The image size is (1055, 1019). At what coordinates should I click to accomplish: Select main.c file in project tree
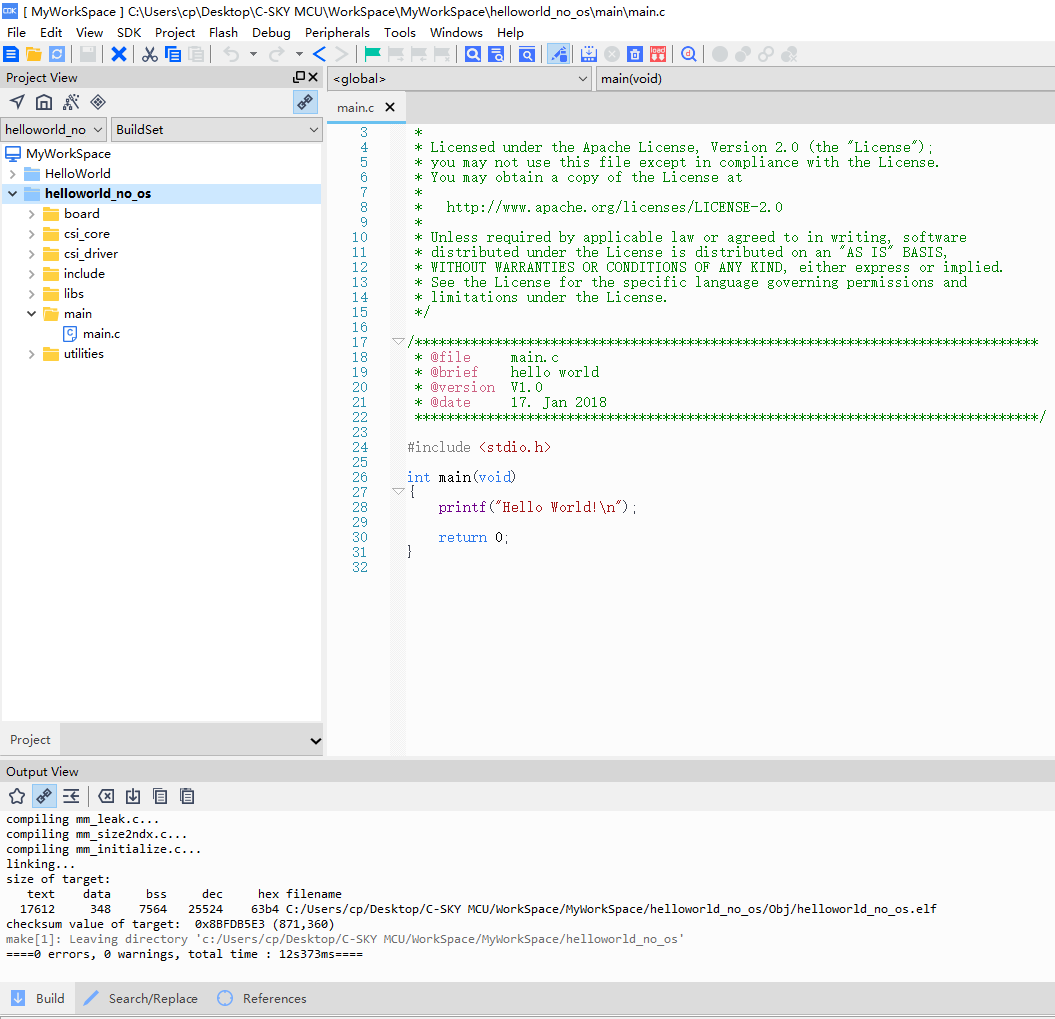(92, 334)
